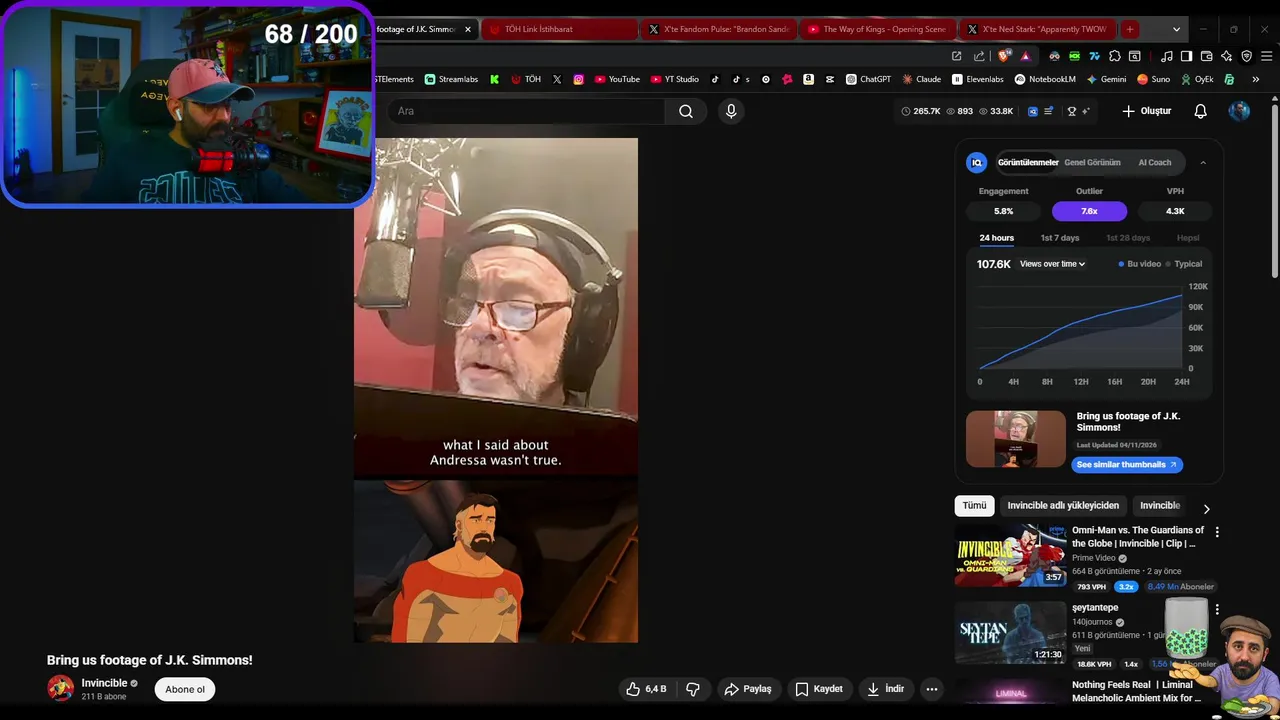The width and height of the screenshot is (1280, 720).
Task: Click the Oluştur create button
Action: click(1146, 111)
